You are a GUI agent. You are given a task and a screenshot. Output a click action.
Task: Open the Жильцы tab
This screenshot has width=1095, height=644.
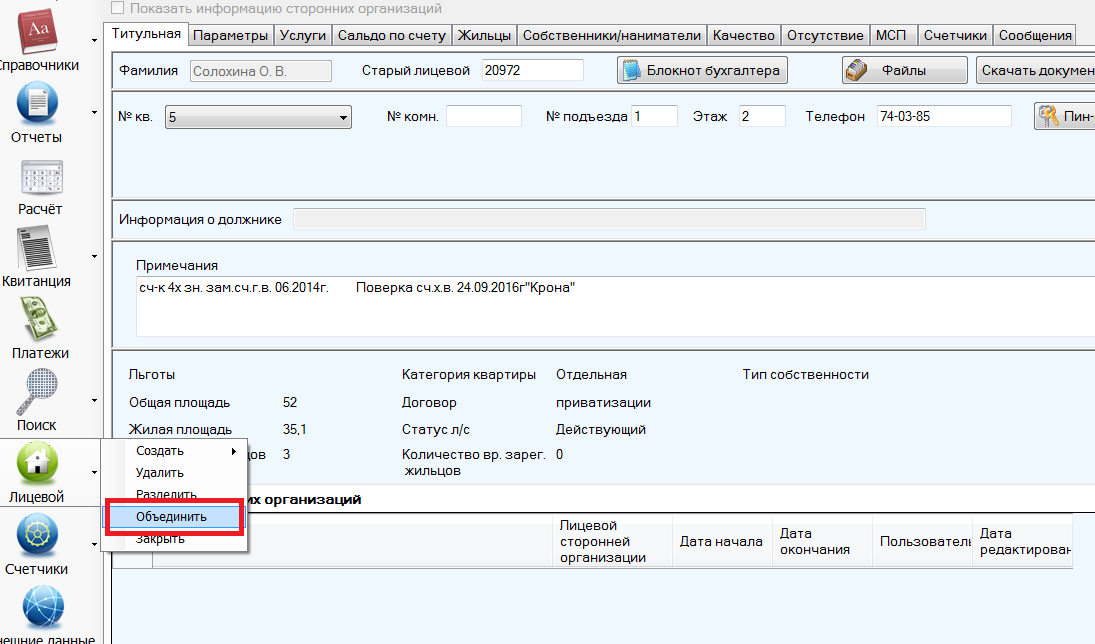tap(484, 36)
